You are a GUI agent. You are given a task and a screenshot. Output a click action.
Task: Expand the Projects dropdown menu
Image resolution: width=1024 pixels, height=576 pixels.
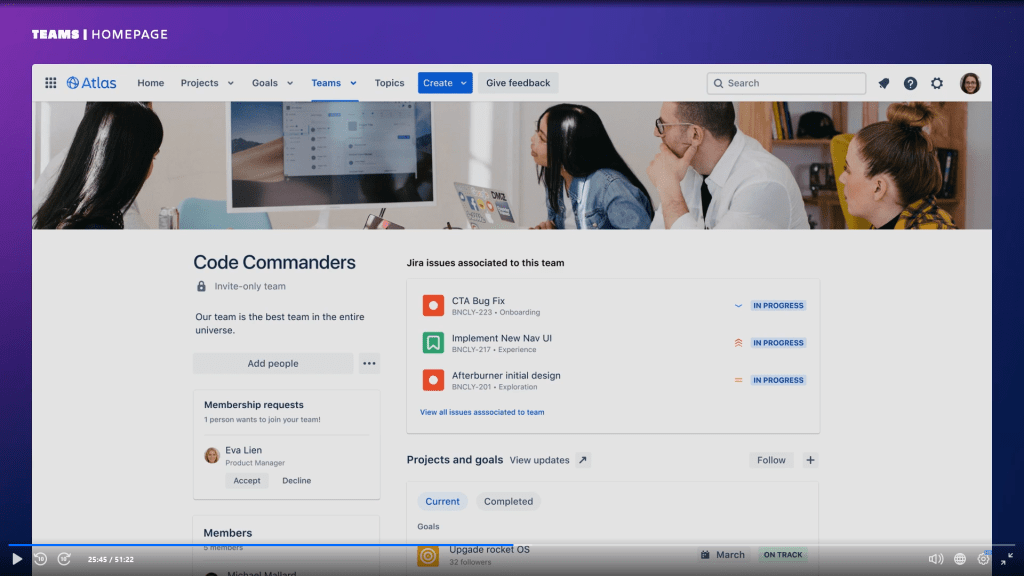coord(207,83)
